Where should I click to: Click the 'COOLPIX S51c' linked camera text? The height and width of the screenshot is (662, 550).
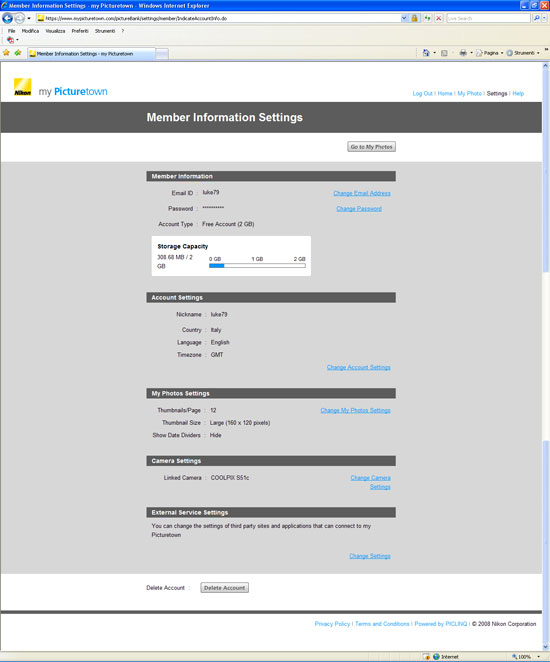[x=230, y=478]
